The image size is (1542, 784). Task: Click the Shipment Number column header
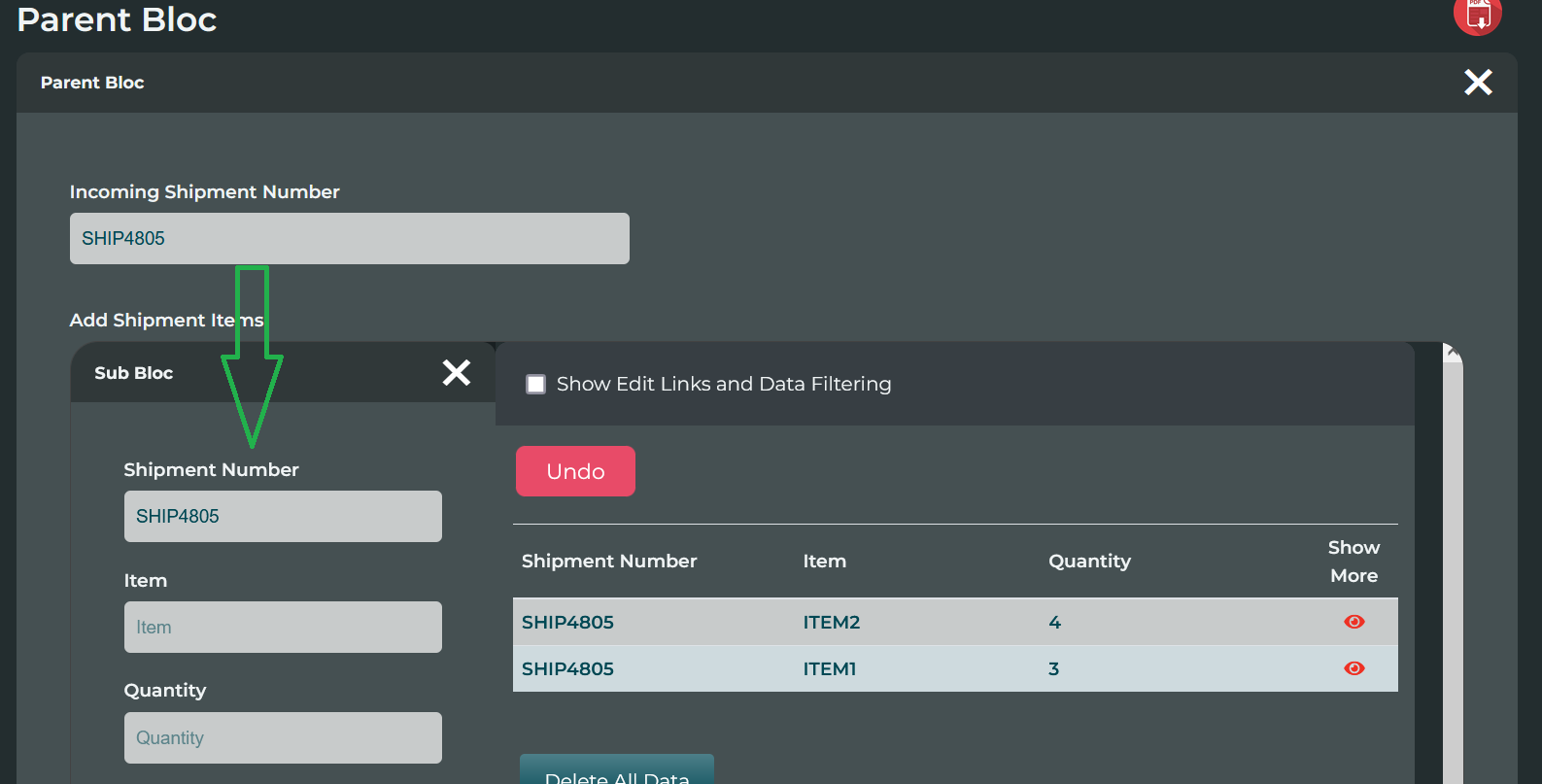tap(609, 561)
